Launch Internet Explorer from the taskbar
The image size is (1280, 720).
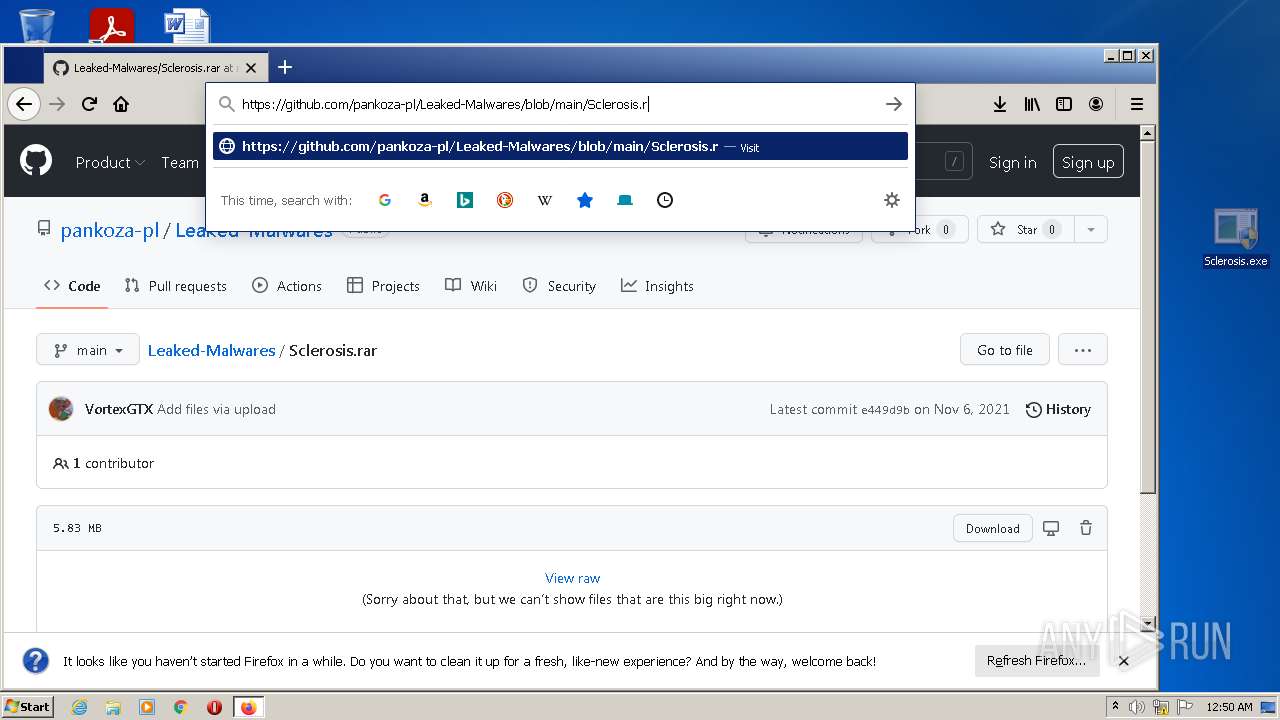click(x=79, y=707)
